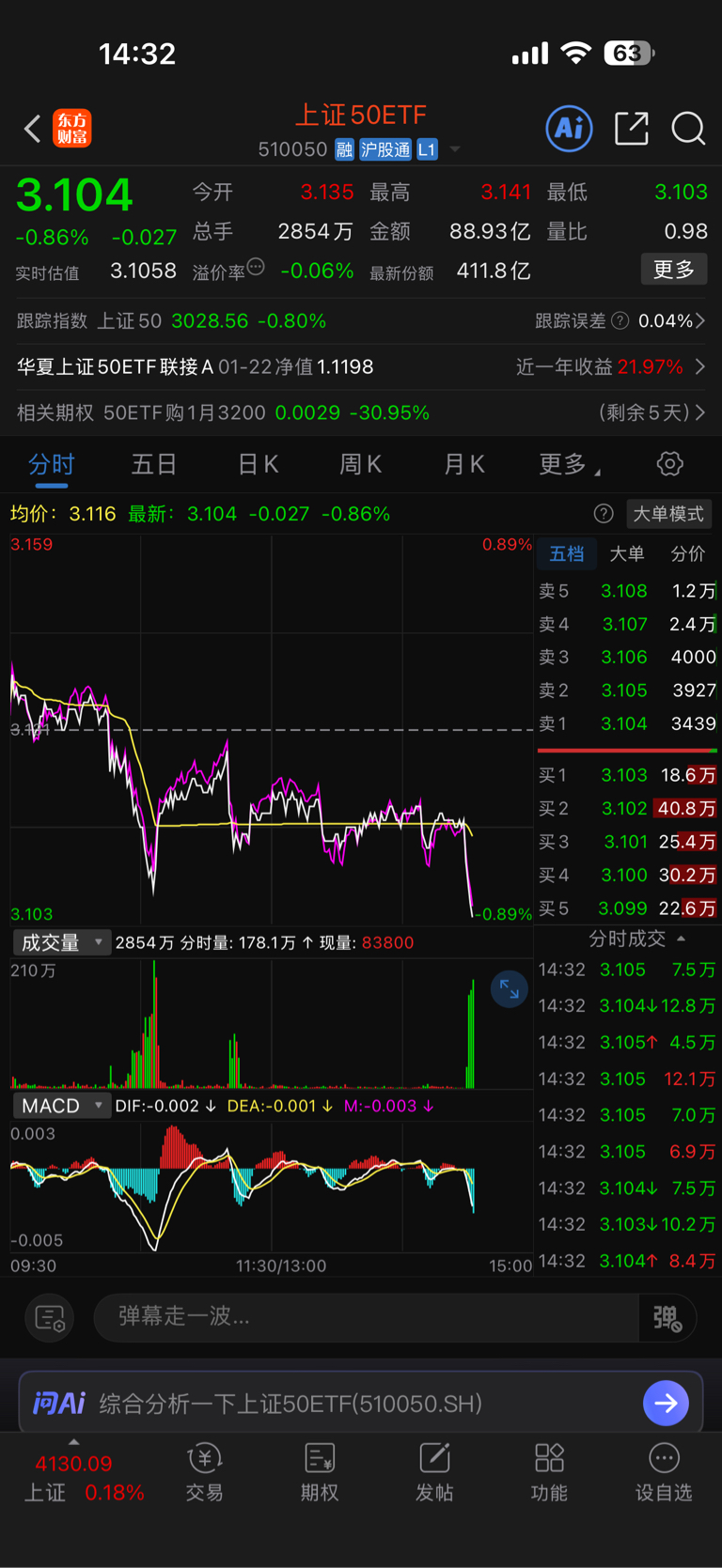Screen dimensions: 722x1568
Task: Tap the 融 margin badge
Action: click(x=344, y=149)
